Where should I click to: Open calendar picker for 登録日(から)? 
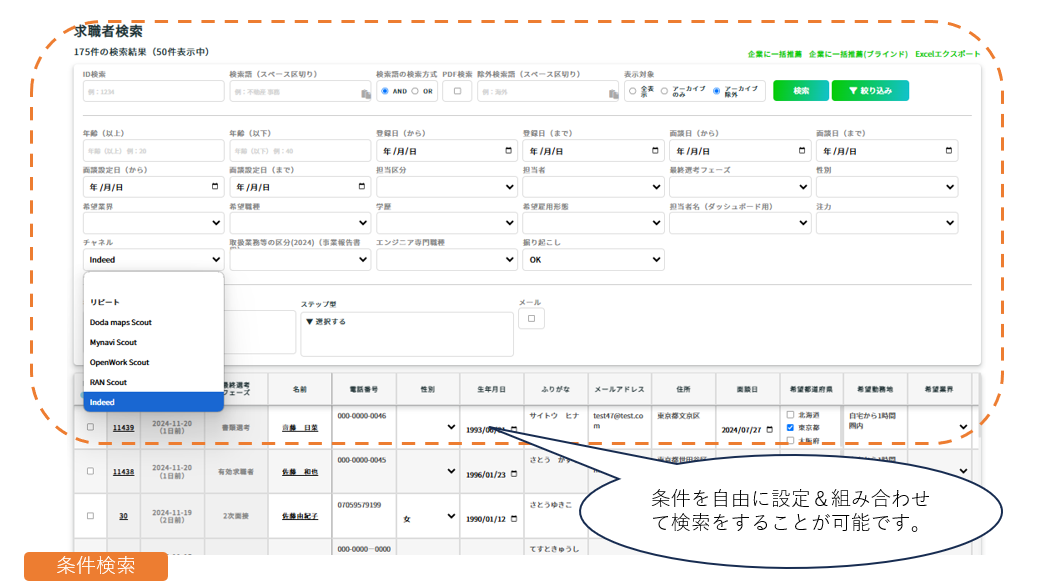(x=509, y=151)
